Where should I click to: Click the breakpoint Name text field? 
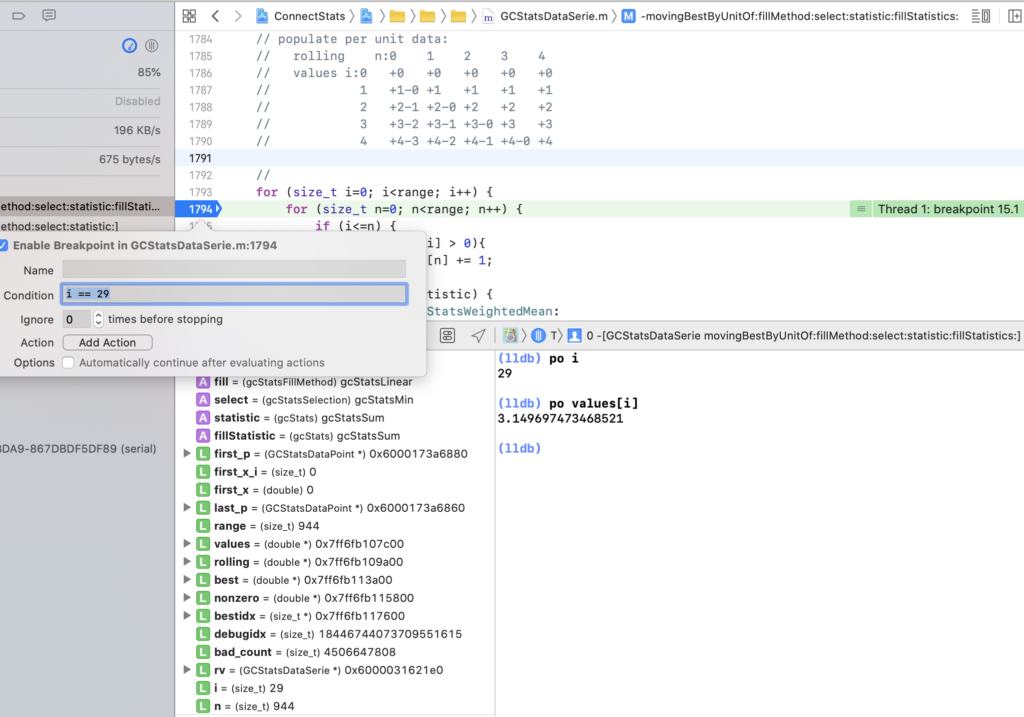point(234,270)
